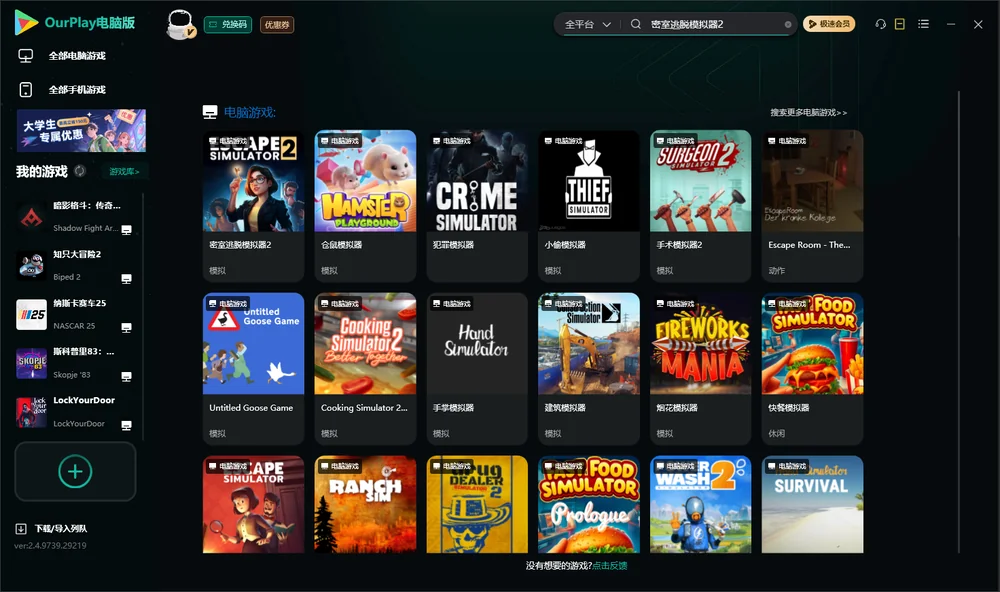Select 纳斯卡赛车25 in my games
The width and height of the screenshot is (1000, 592).
point(75,314)
